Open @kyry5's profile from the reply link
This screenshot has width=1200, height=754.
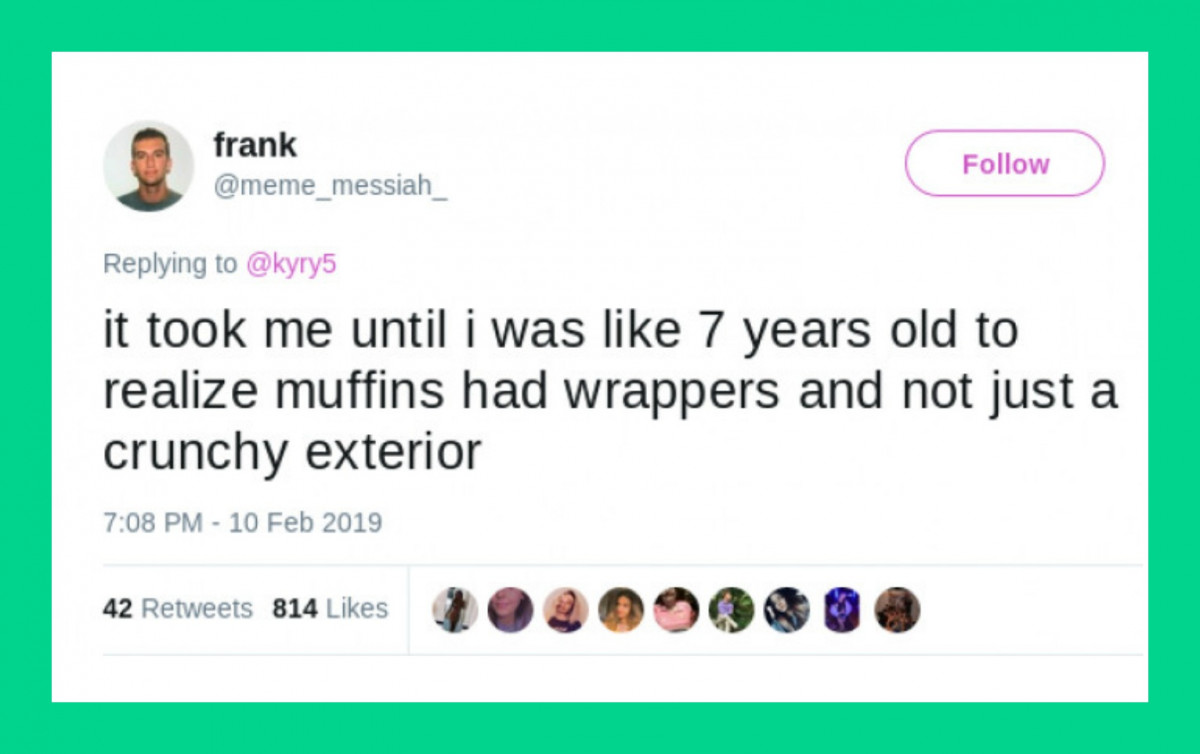[x=296, y=263]
